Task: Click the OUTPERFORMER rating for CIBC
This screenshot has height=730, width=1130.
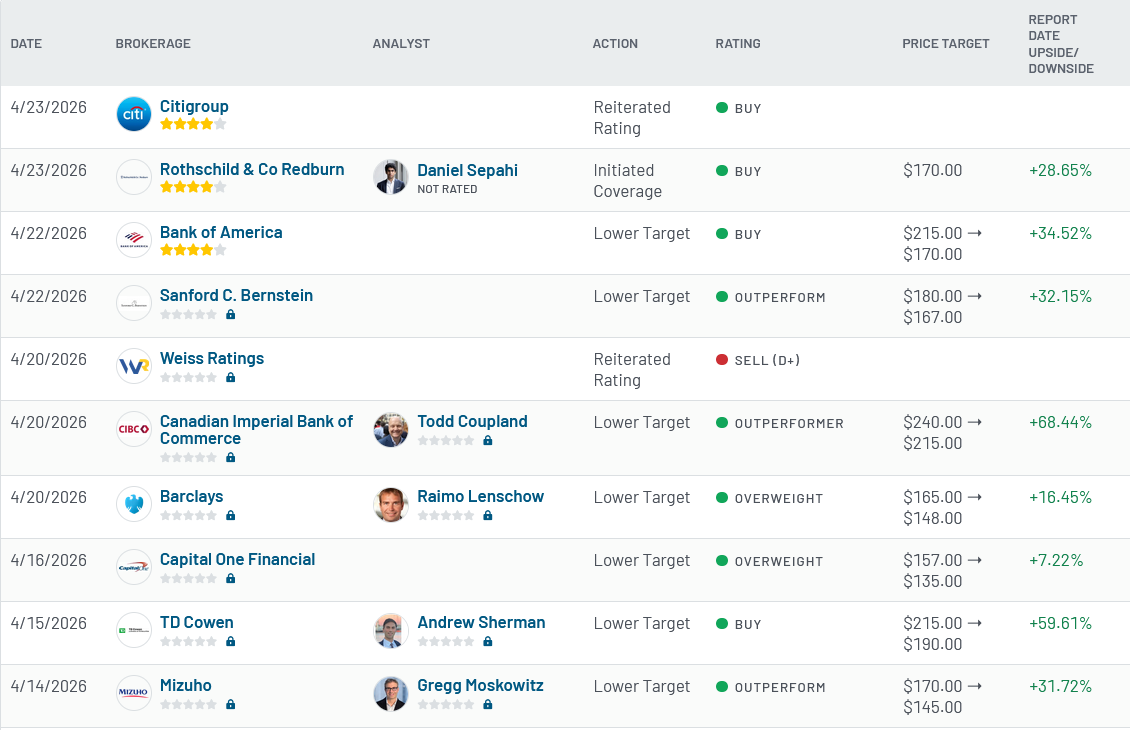Action: (789, 424)
